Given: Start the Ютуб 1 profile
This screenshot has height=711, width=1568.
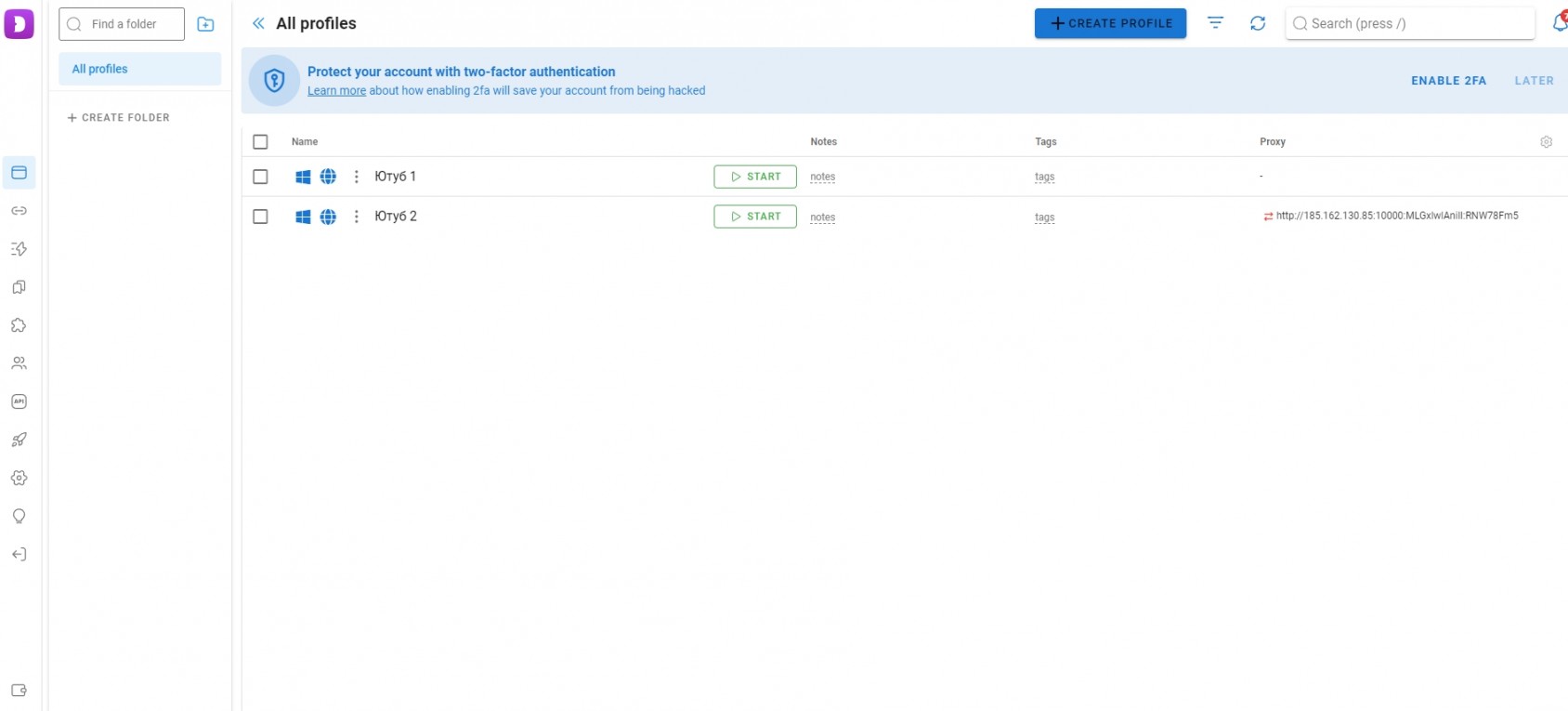Looking at the screenshot, I should click(x=755, y=177).
